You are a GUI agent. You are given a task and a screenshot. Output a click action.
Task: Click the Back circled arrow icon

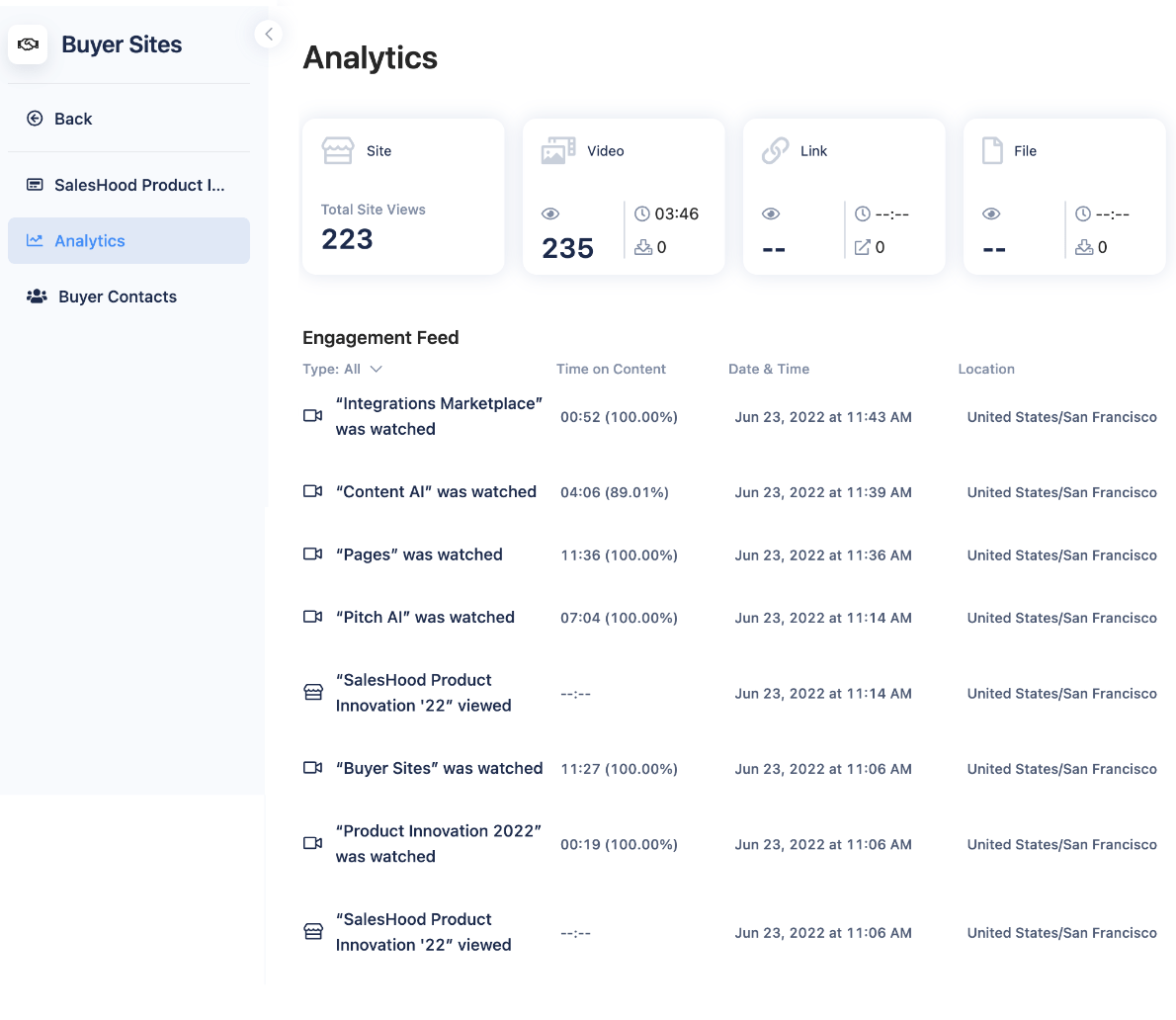(35, 119)
